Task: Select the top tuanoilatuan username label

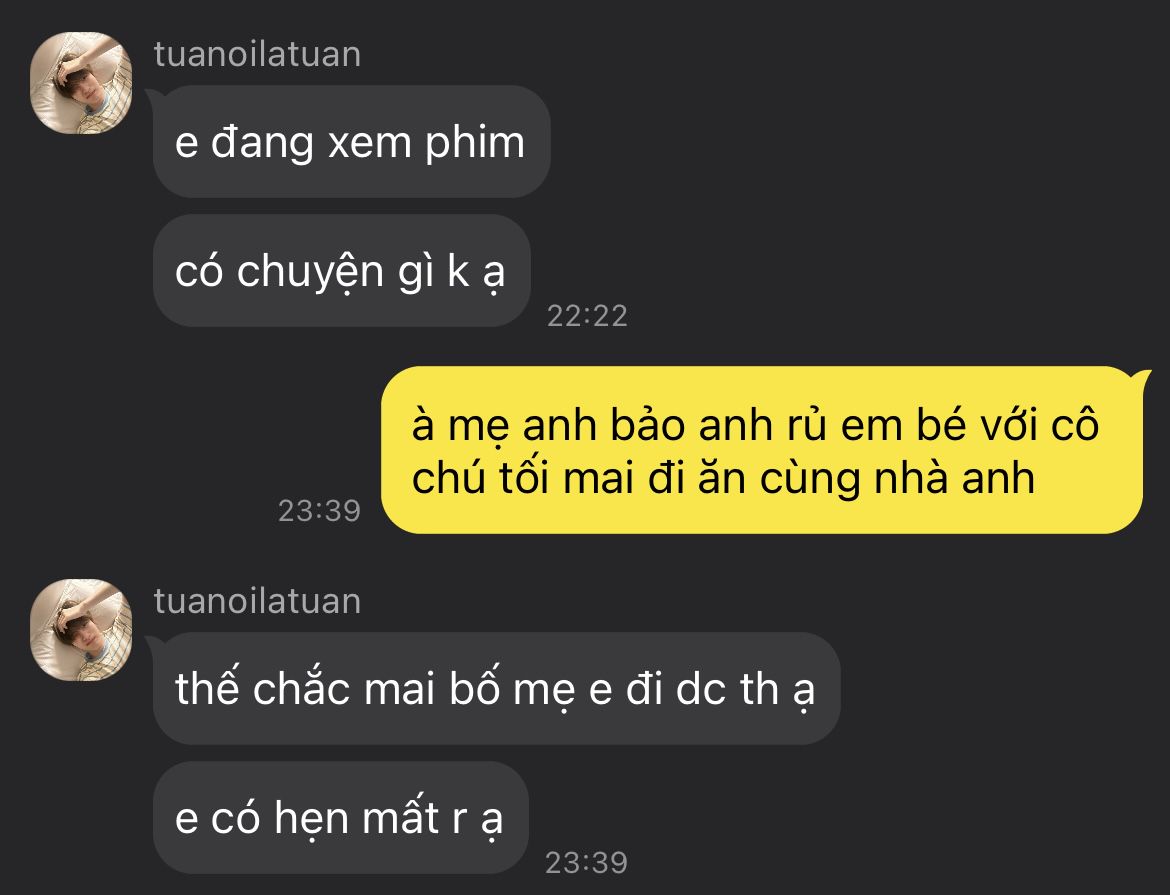Action: pos(257,54)
